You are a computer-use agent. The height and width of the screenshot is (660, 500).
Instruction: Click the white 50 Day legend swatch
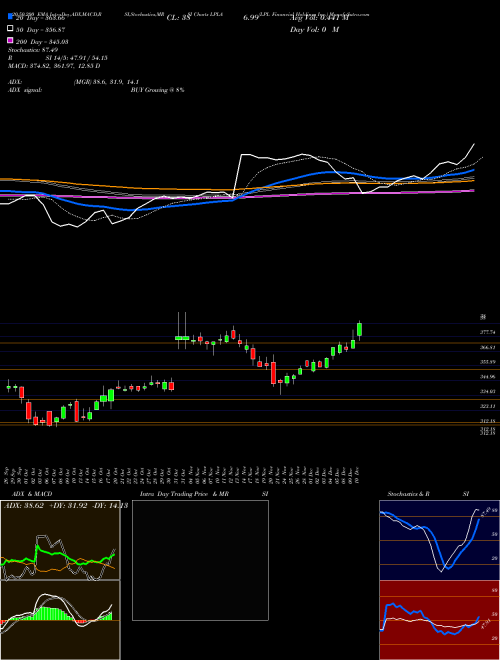point(10,29)
